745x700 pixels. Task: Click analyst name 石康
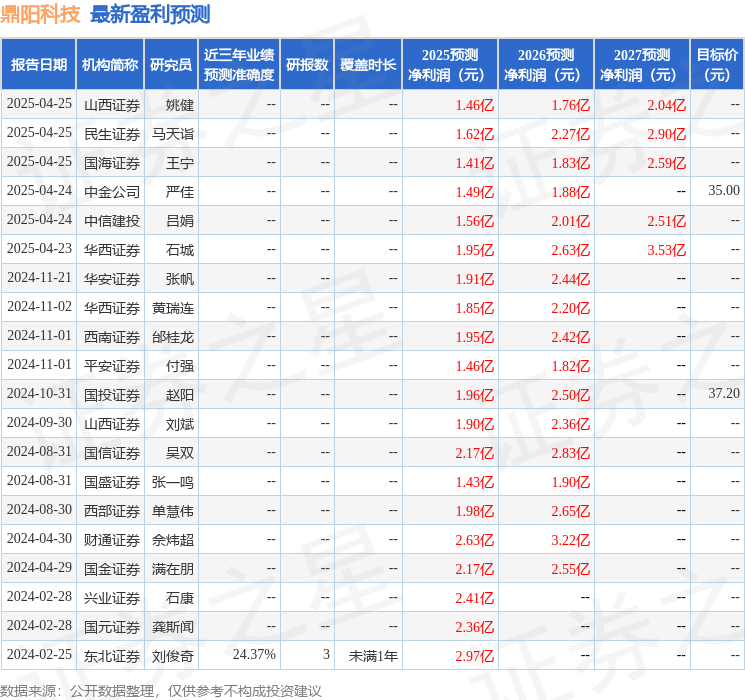coord(180,598)
